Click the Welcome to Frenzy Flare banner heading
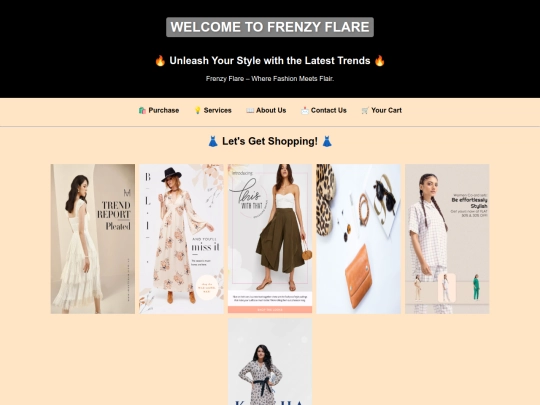540x405 pixels. tap(270, 27)
